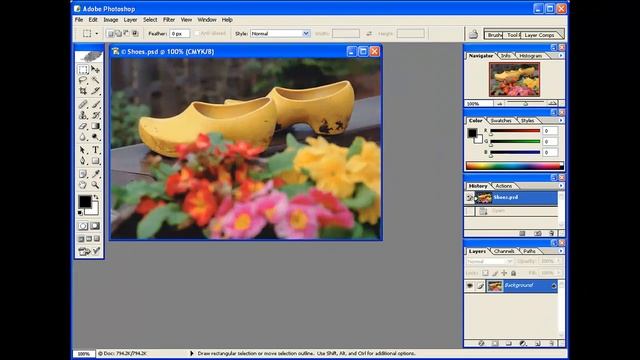640x360 pixels.
Task: Swap foreground and background colors
Action: pos(96,197)
